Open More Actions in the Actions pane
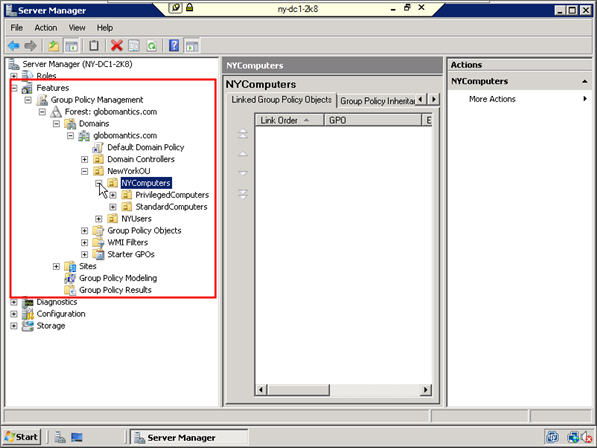597x448 pixels. pos(492,99)
